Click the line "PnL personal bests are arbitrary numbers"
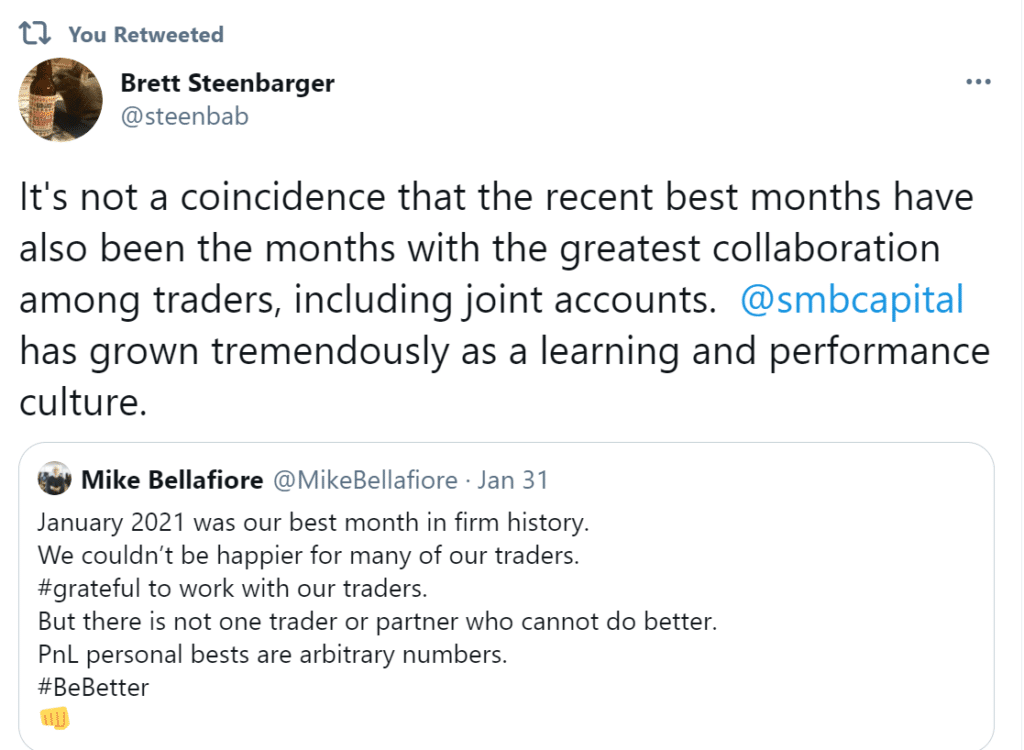 [x=272, y=654]
